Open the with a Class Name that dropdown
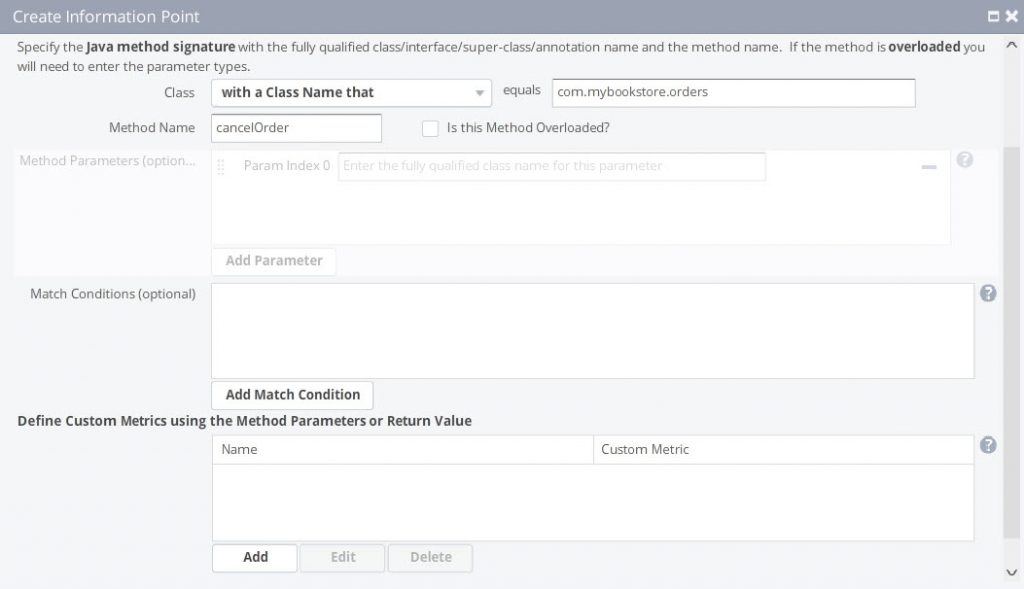 (350, 92)
